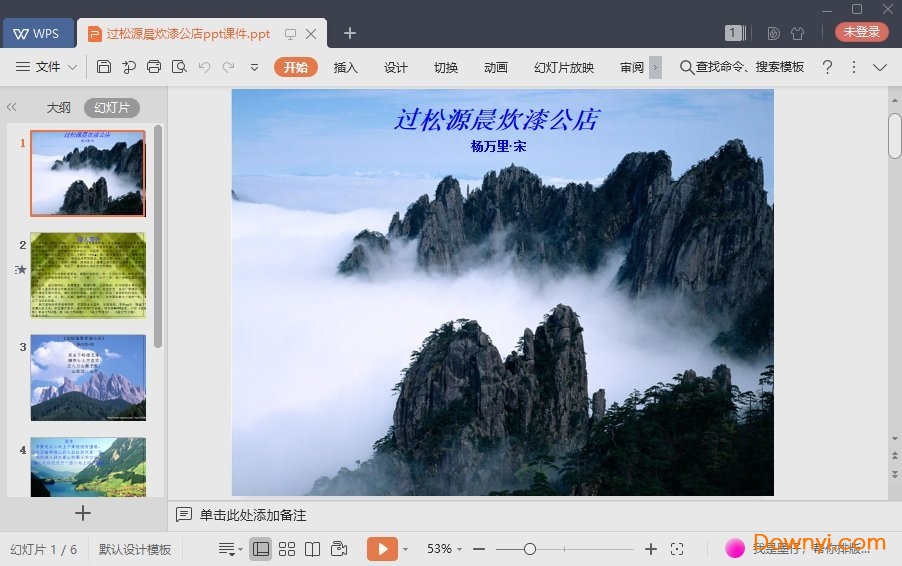Image resolution: width=902 pixels, height=566 pixels.
Task: Open the 53% zoom level dropdown
Action: 445,549
